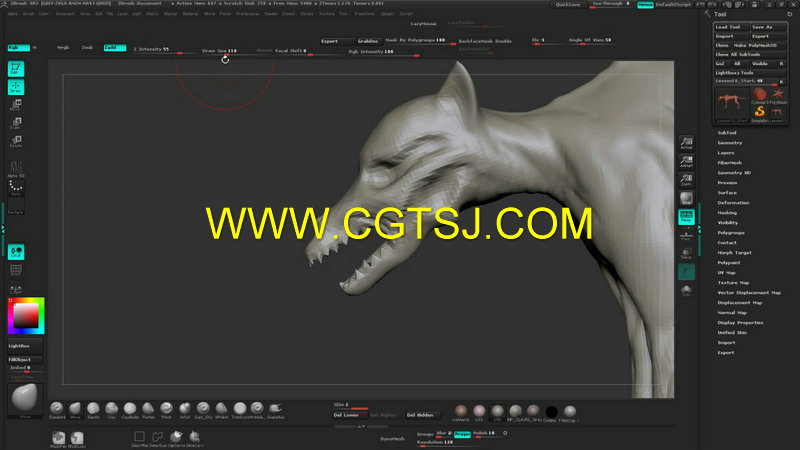This screenshot has width=800, height=450.
Task: Toggle the DynaMesh Project option
Action: [x=462, y=434]
